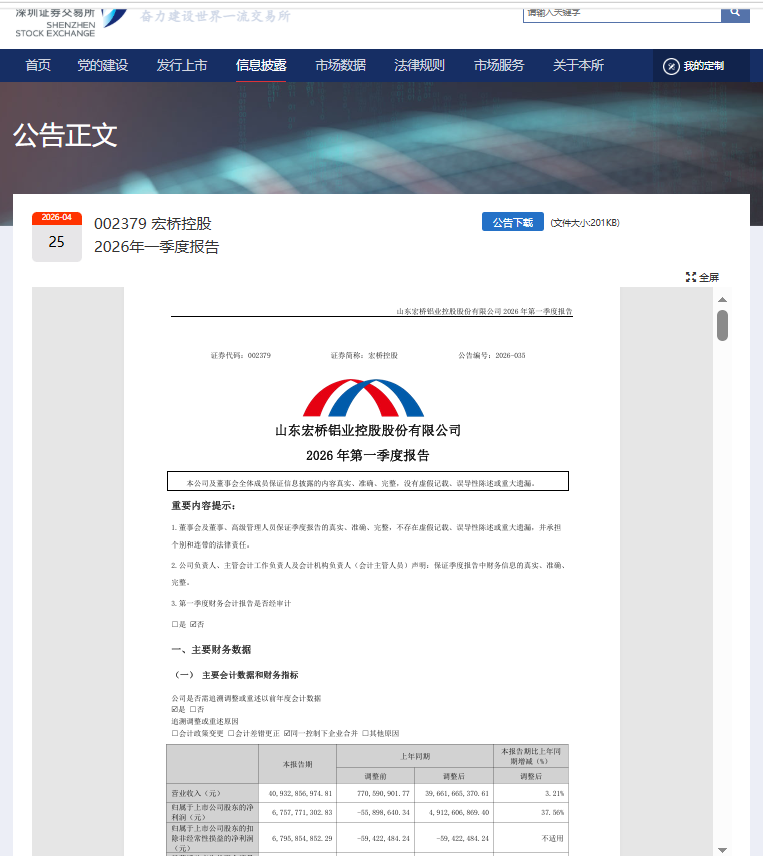The height and width of the screenshot is (856, 763).
Task: Click the keyword search input field
Action: coord(621,11)
